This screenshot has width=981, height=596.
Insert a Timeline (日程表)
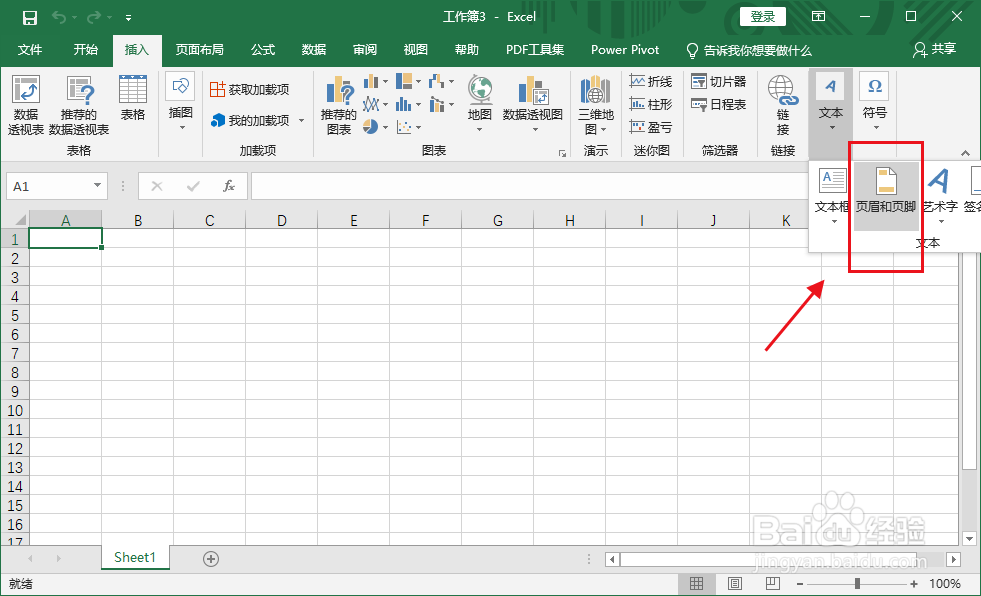(x=718, y=104)
